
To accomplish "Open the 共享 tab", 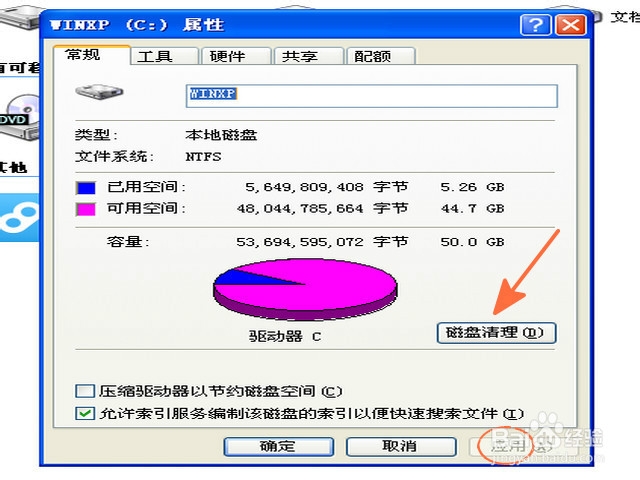I will (309, 56).
